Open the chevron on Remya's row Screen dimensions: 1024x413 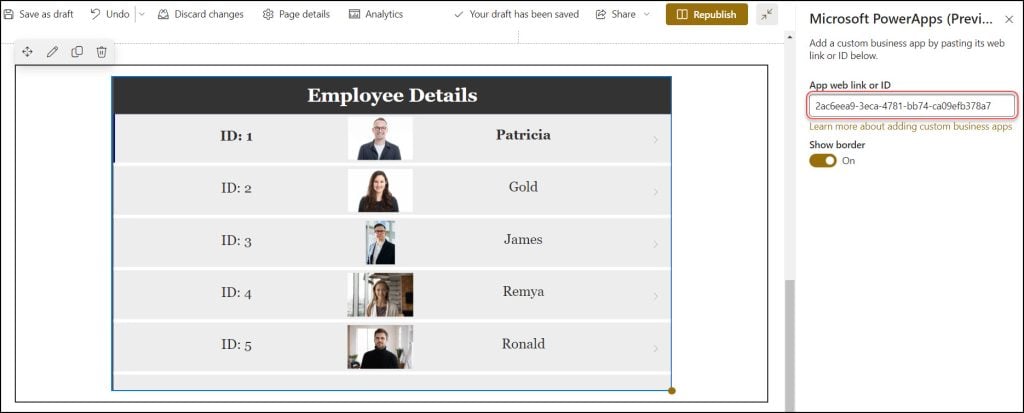pyautogui.click(x=655, y=297)
